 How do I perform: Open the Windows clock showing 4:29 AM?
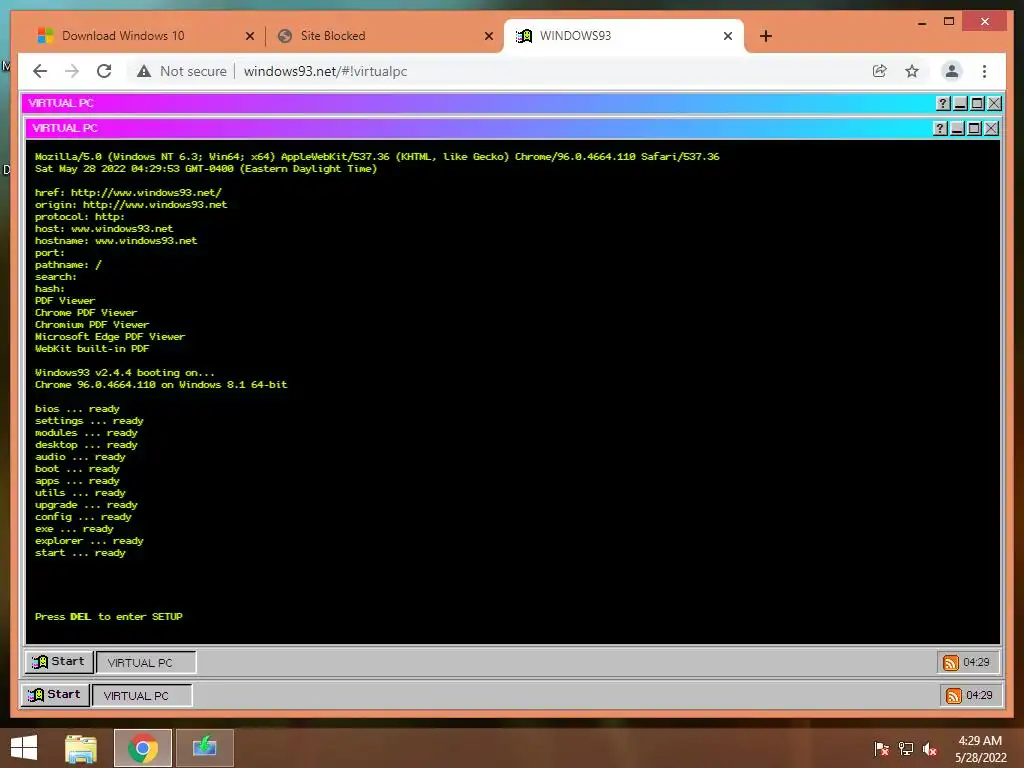pos(980,748)
